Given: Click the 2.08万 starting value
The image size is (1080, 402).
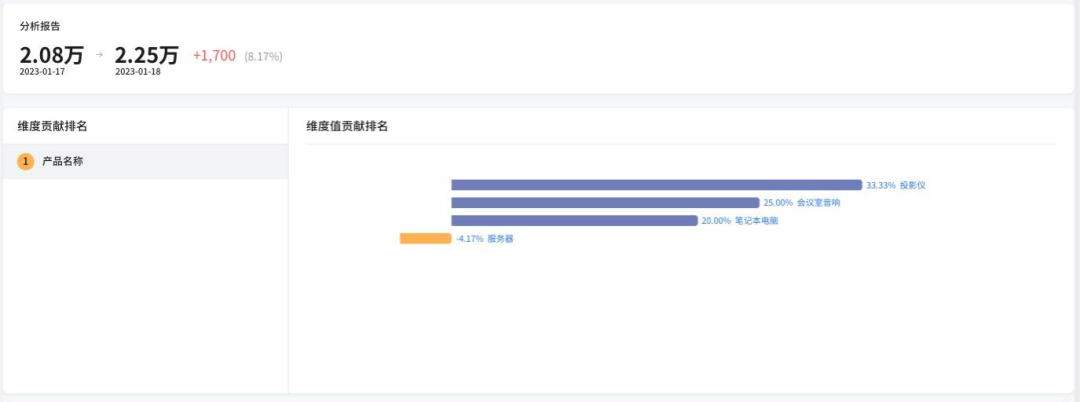Looking at the screenshot, I should (x=51, y=55).
